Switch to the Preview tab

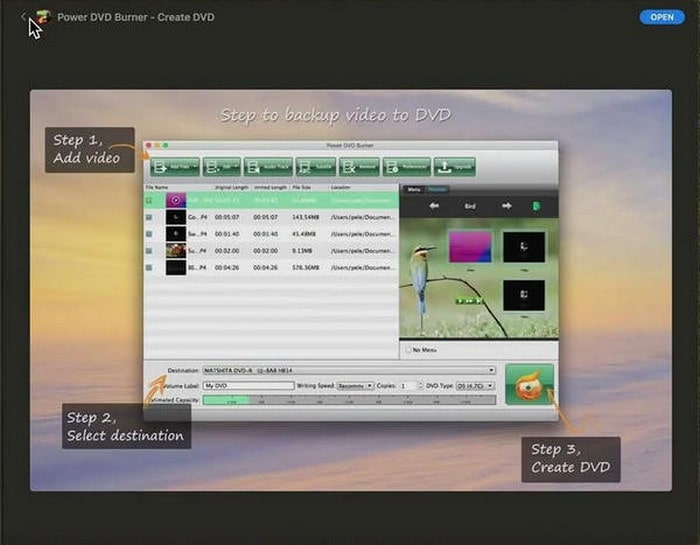coord(437,189)
